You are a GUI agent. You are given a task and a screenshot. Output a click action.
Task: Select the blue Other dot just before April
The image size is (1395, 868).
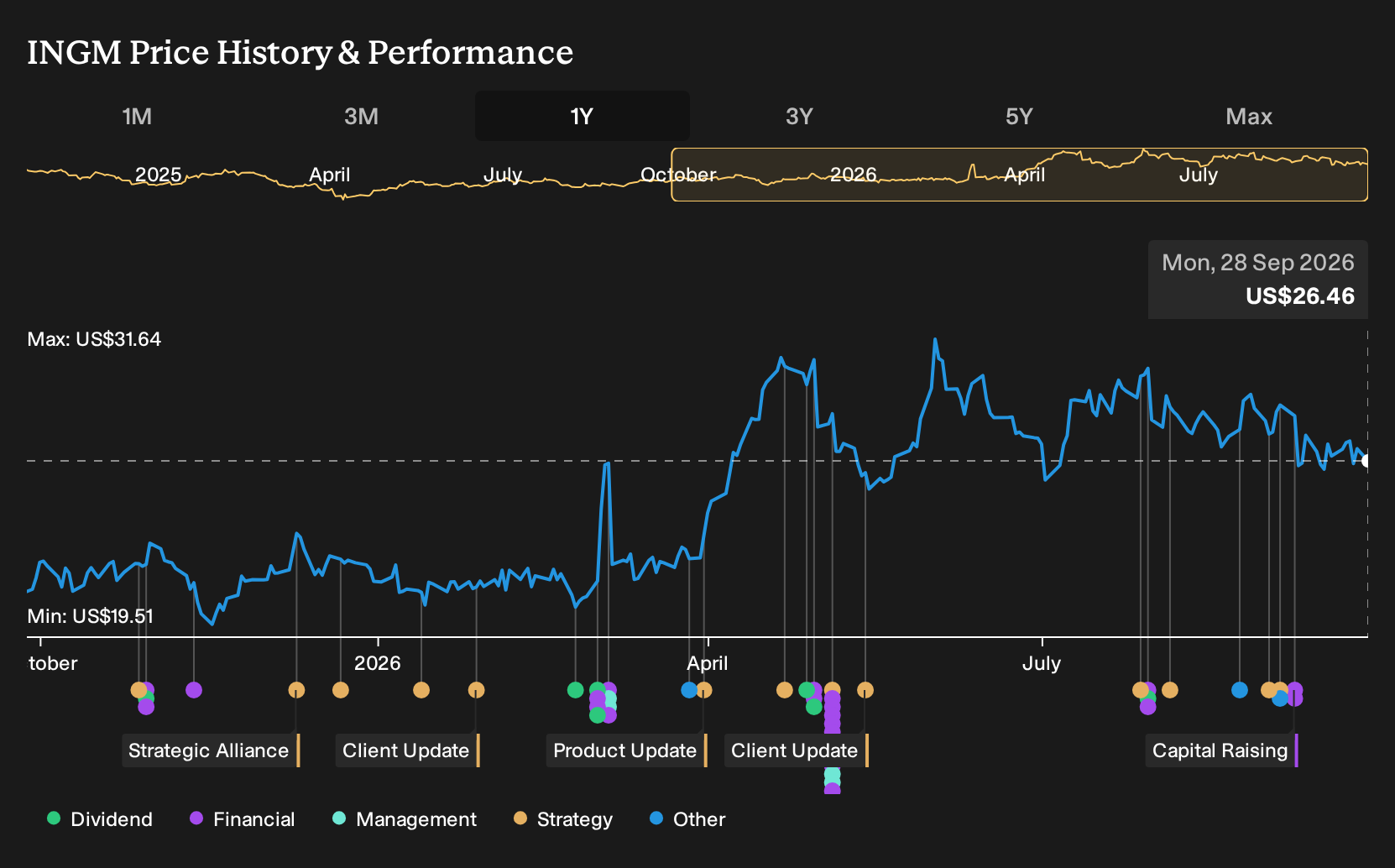[689, 690]
